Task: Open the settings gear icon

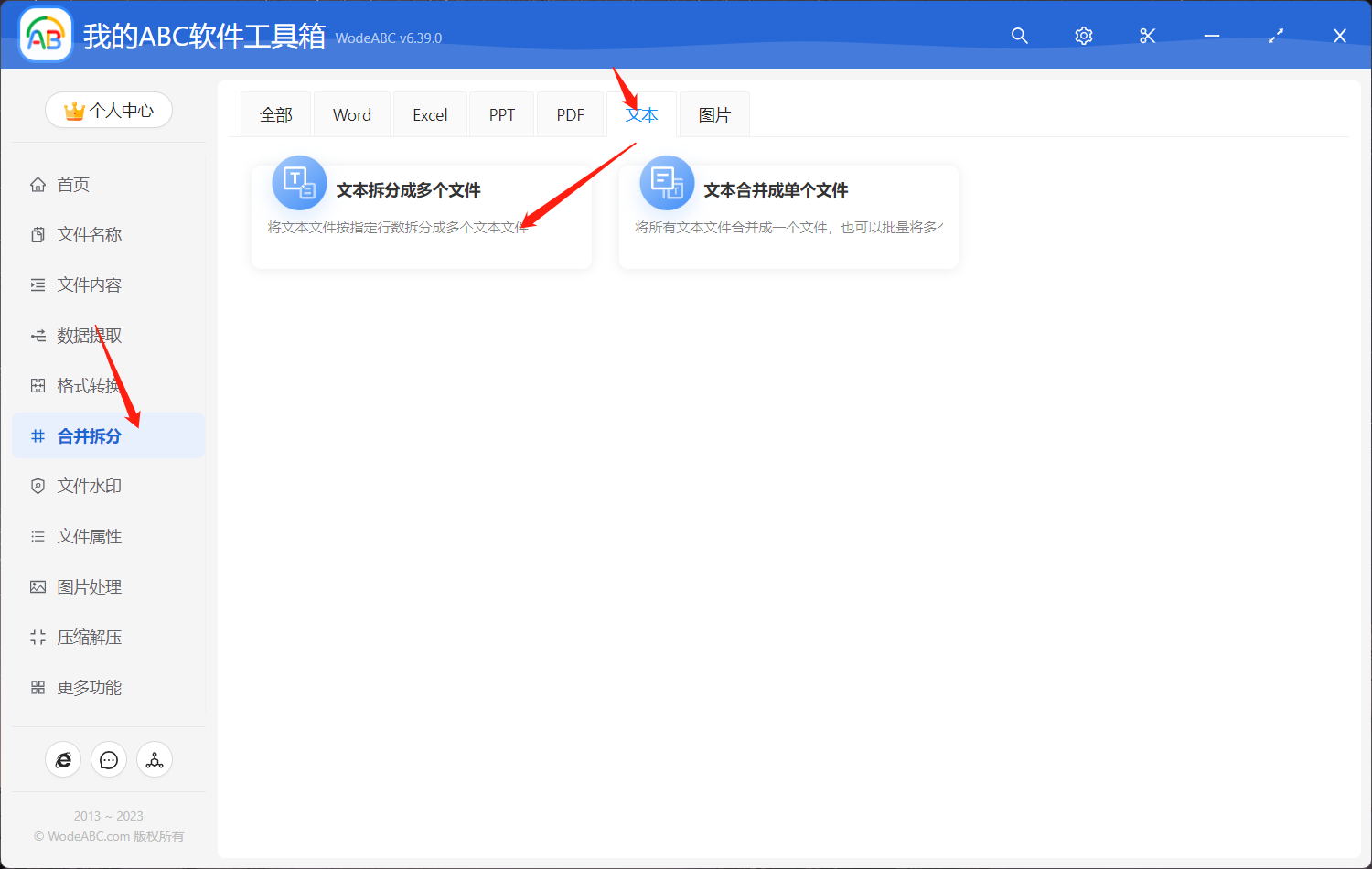Action: click(1083, 36)
